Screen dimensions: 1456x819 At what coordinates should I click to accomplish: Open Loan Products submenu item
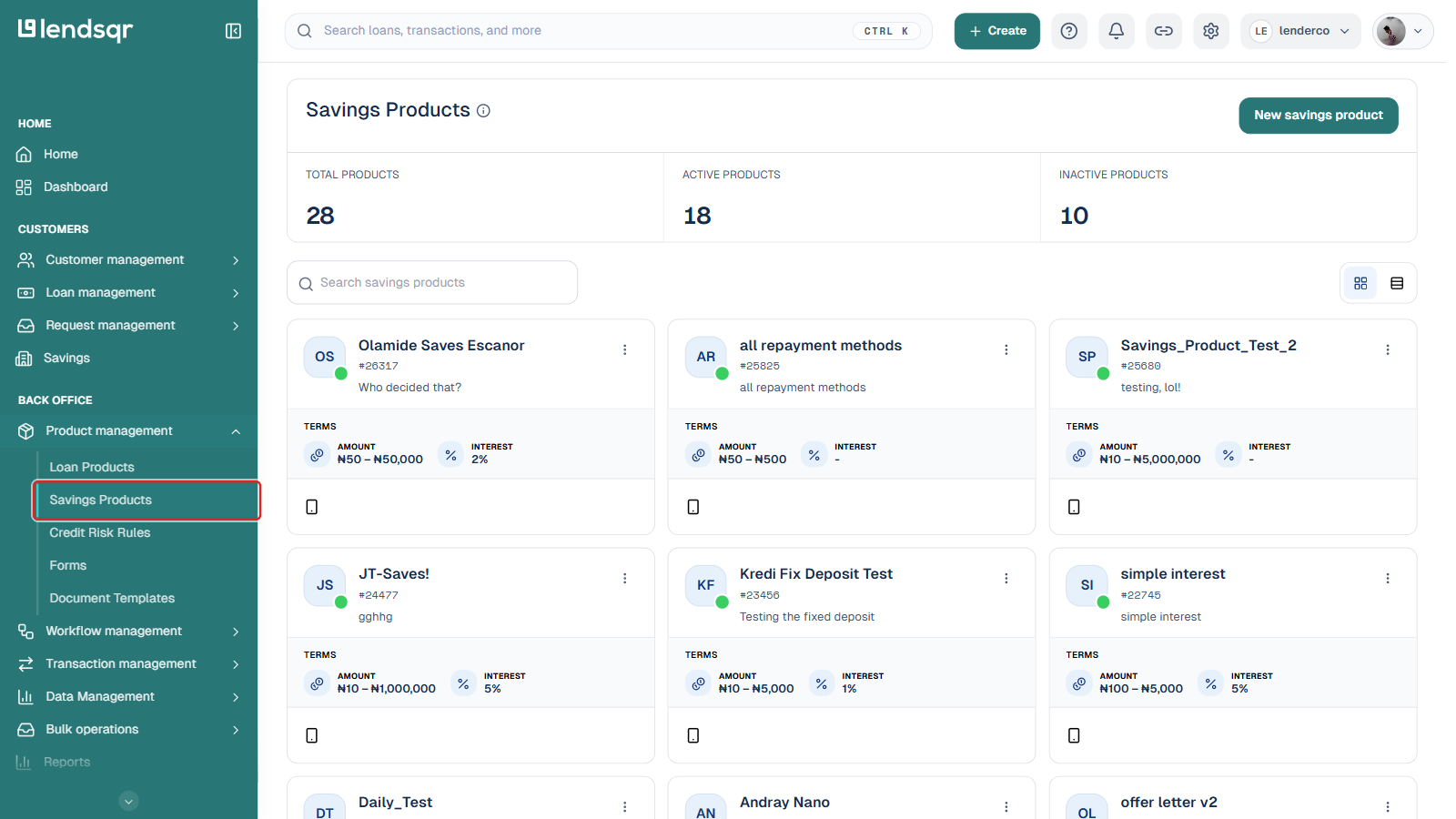coord(92,468)
